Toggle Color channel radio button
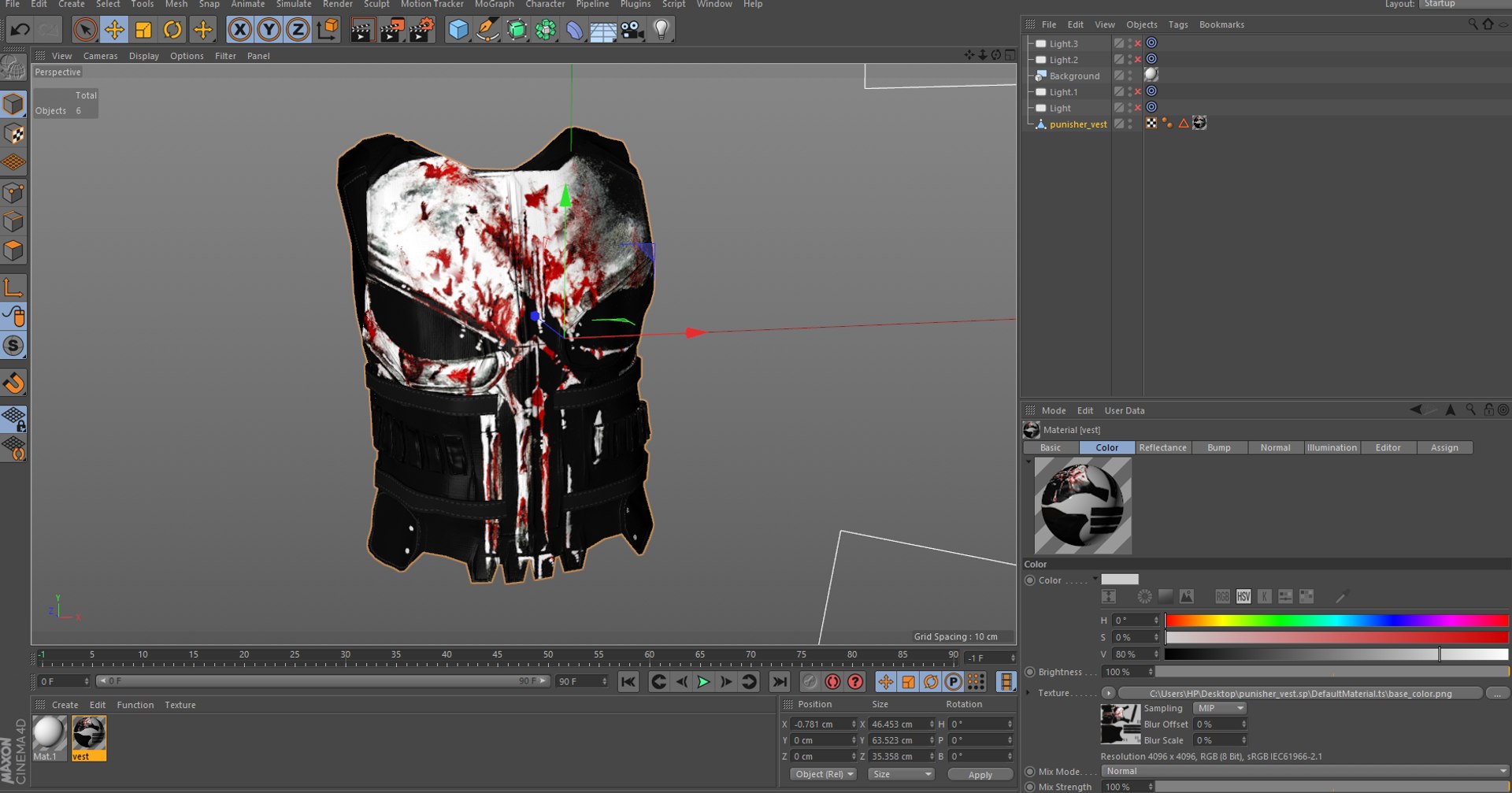Viewport: 1512px width, 793px height. tap(1030, 580)
